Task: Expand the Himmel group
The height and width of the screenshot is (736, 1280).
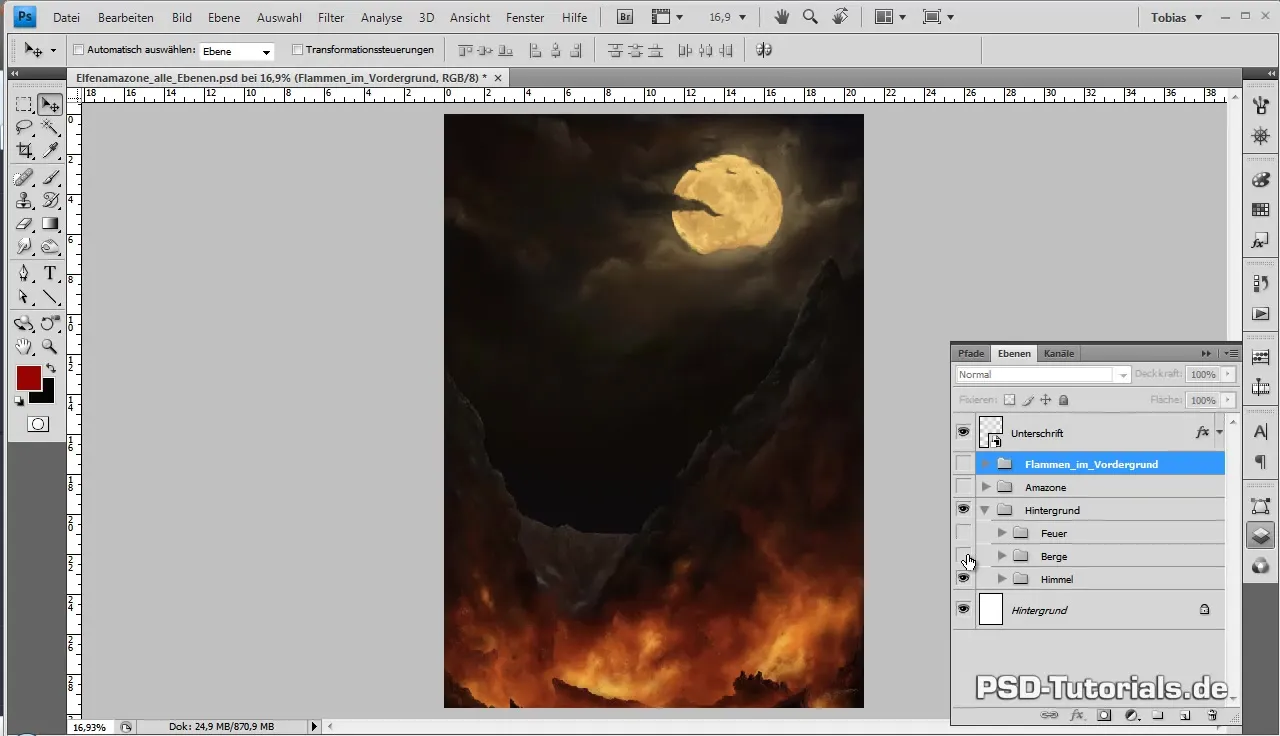Action: [x=1002, y=579]
